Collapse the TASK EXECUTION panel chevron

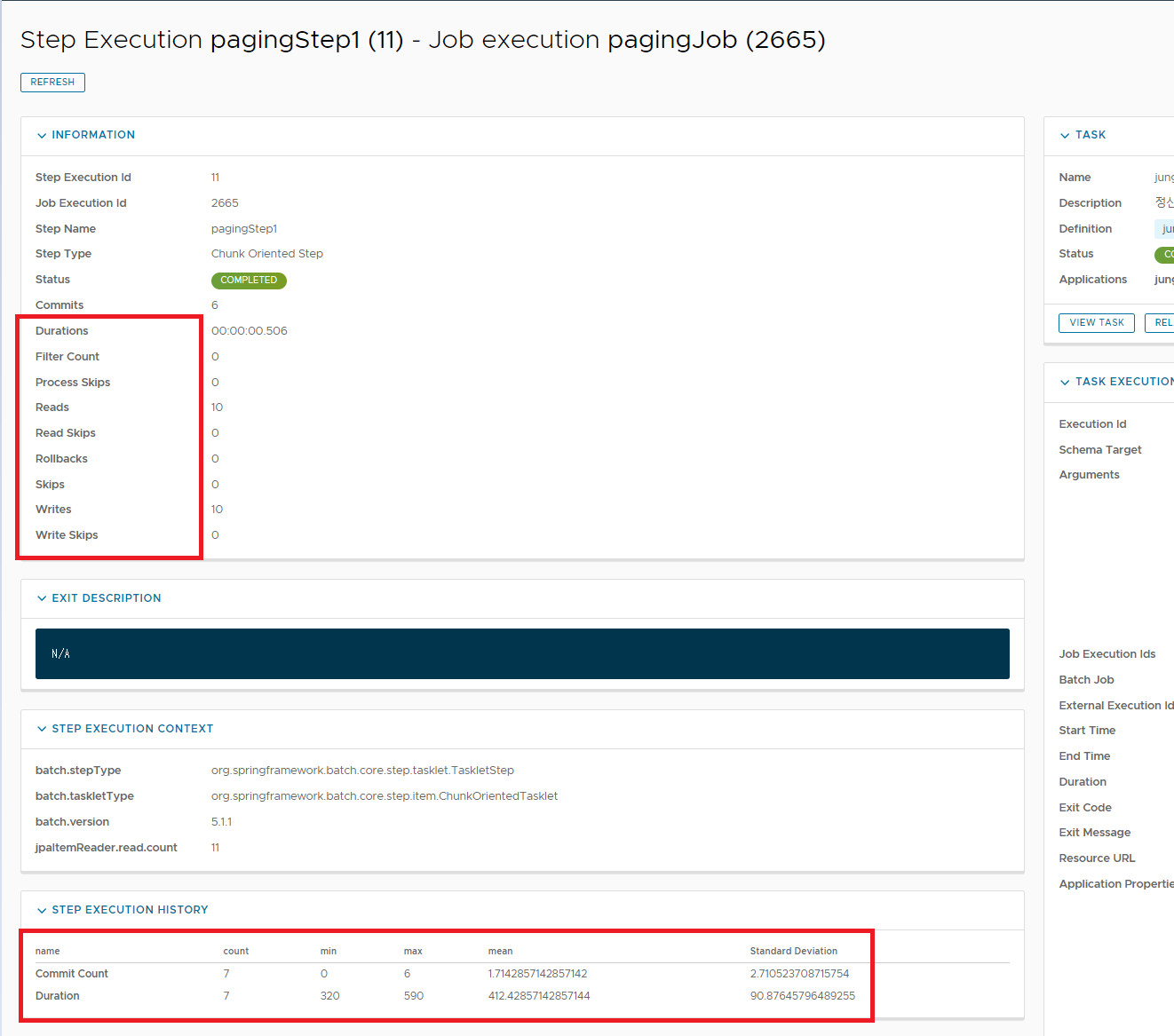(x=1065, y=383)
